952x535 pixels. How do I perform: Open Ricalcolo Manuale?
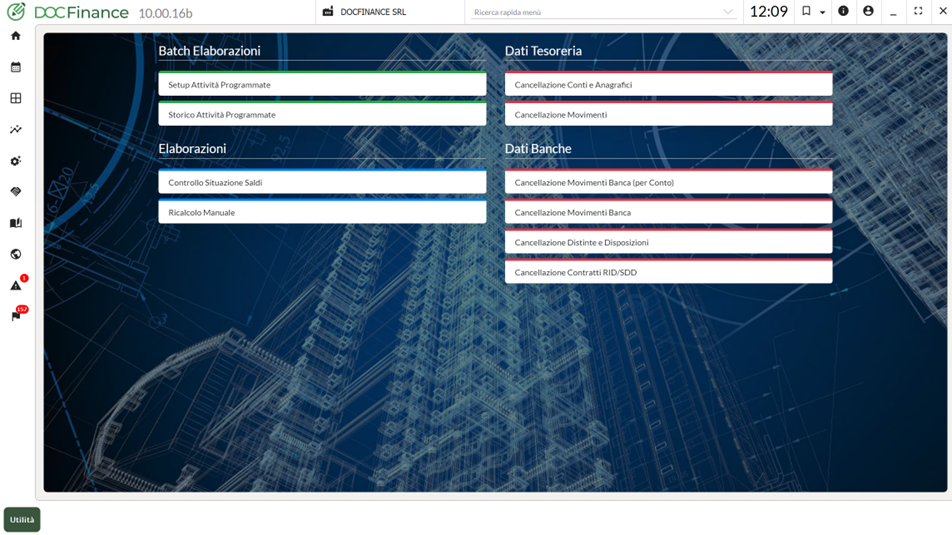[322, 211]
